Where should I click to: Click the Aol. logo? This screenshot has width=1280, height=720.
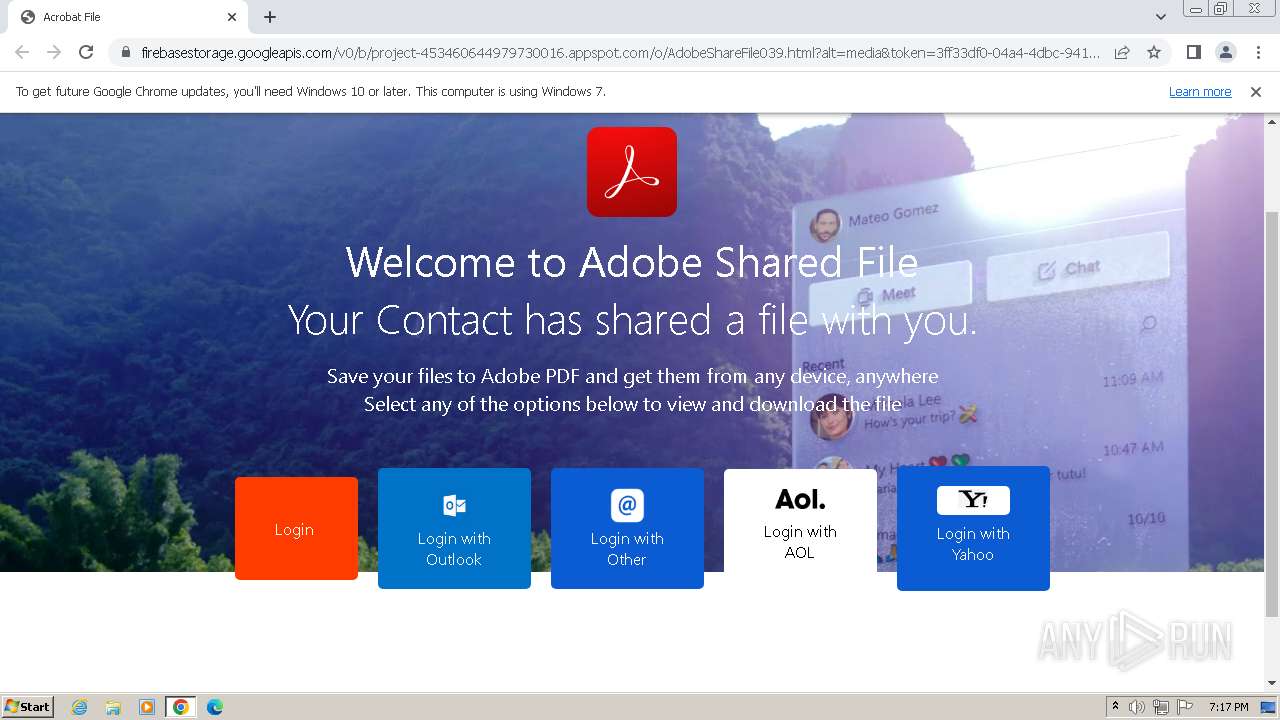[x=800, y=499]
